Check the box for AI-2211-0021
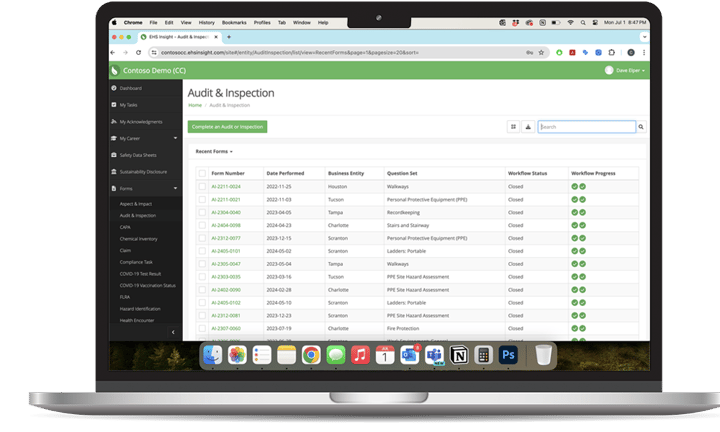 click(x=202, y=199)
